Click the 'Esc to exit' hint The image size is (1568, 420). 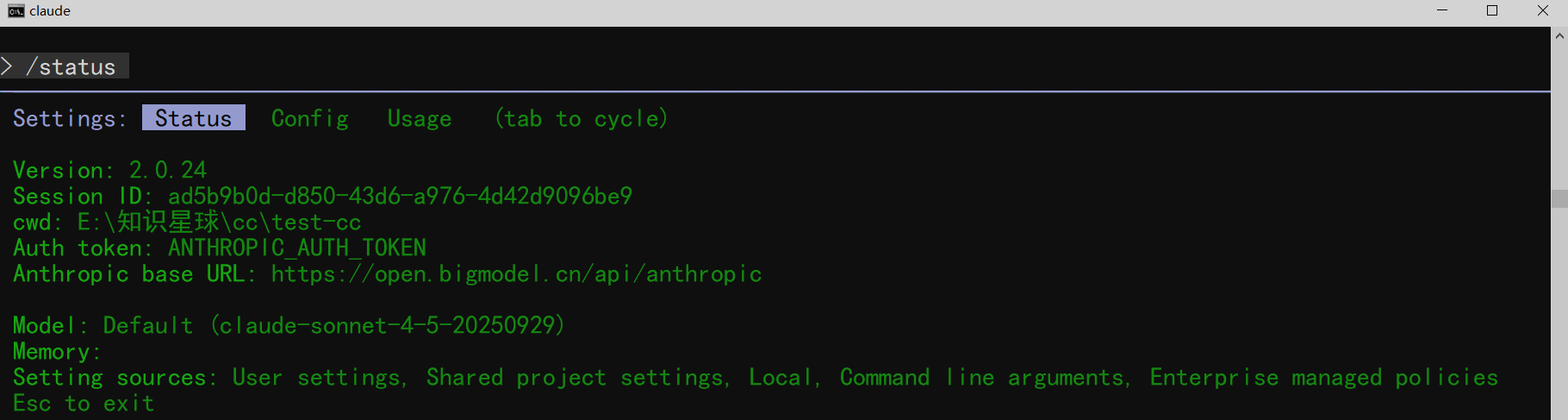[x=84, y=404]
